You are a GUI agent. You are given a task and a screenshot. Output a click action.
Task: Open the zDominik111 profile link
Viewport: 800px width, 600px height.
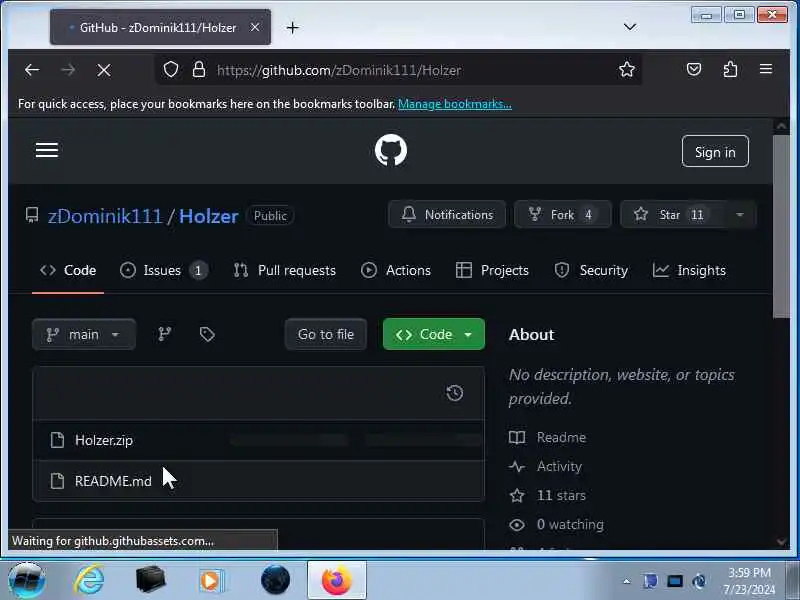(105, 216)
